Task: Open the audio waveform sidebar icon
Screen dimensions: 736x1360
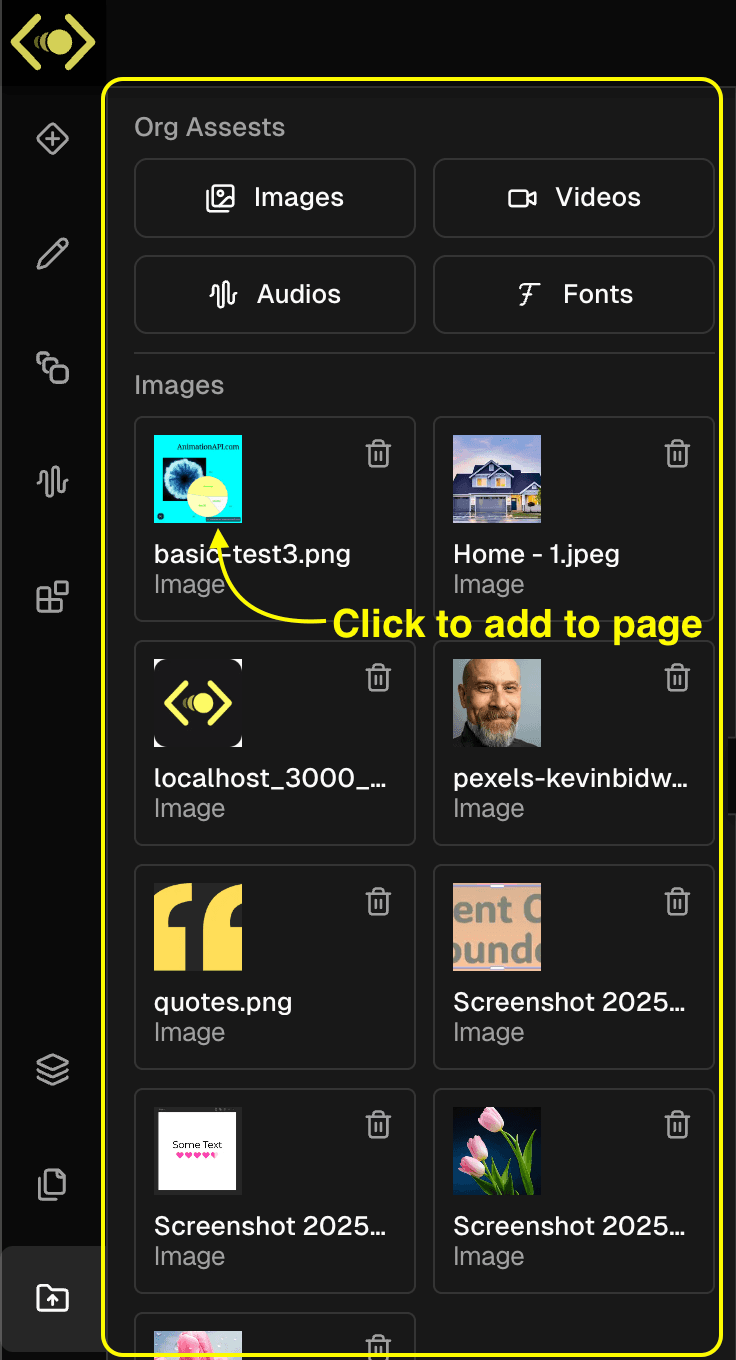Action: 52,482
